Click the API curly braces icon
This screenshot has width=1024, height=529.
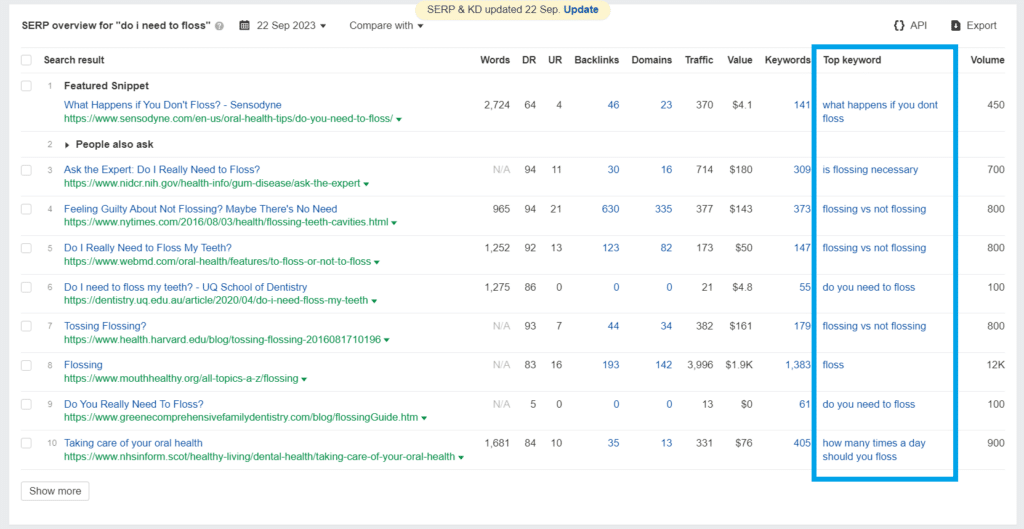click(899, 25)
